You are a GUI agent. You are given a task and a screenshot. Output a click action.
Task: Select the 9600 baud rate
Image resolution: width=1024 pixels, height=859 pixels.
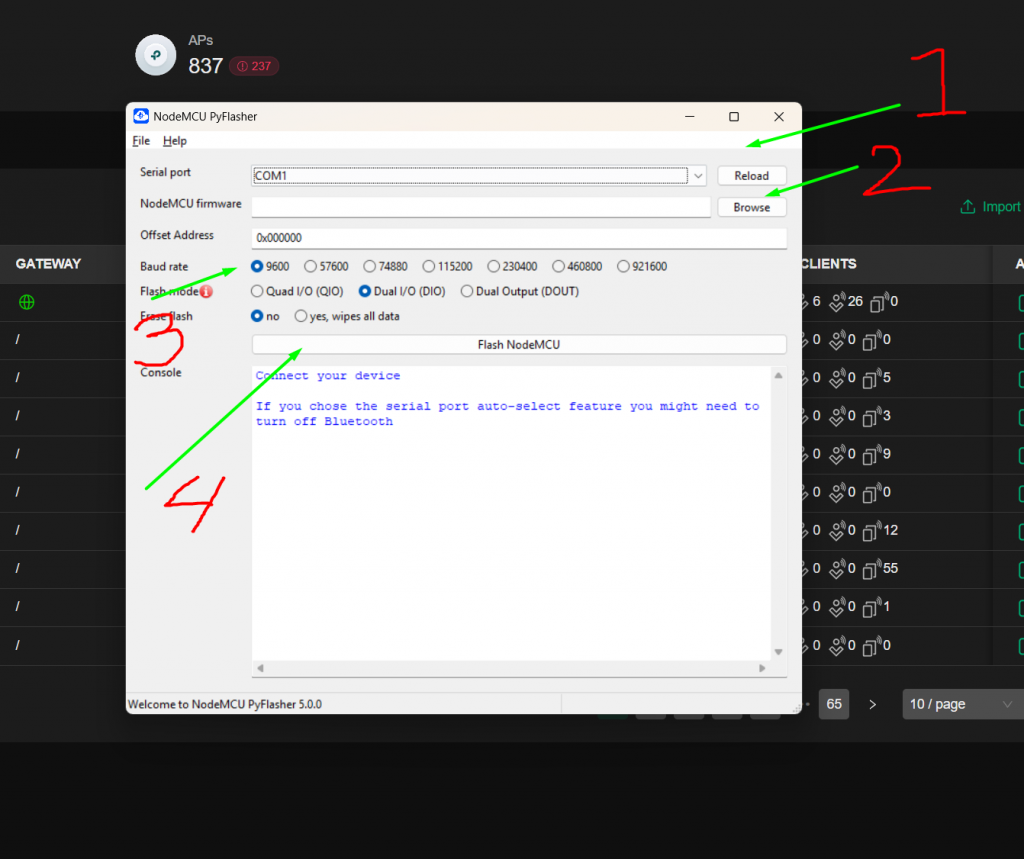pos(257,267)
